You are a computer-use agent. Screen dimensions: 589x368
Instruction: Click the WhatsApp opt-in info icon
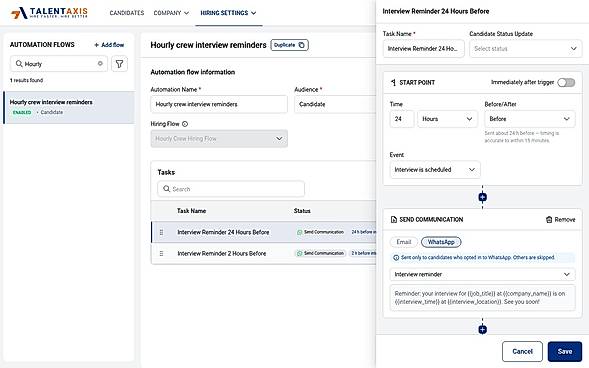click(396, 258)
